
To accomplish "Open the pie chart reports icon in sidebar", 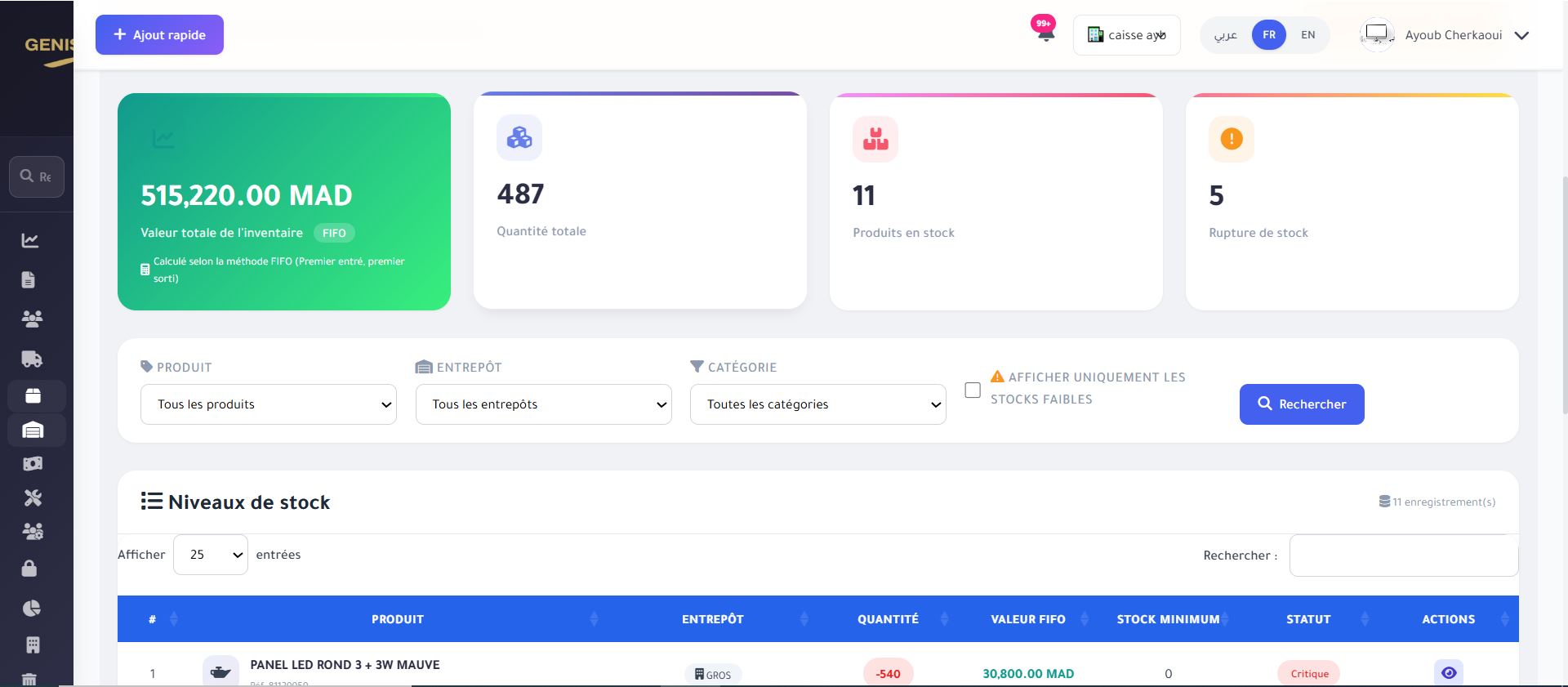I will [31, 608].
